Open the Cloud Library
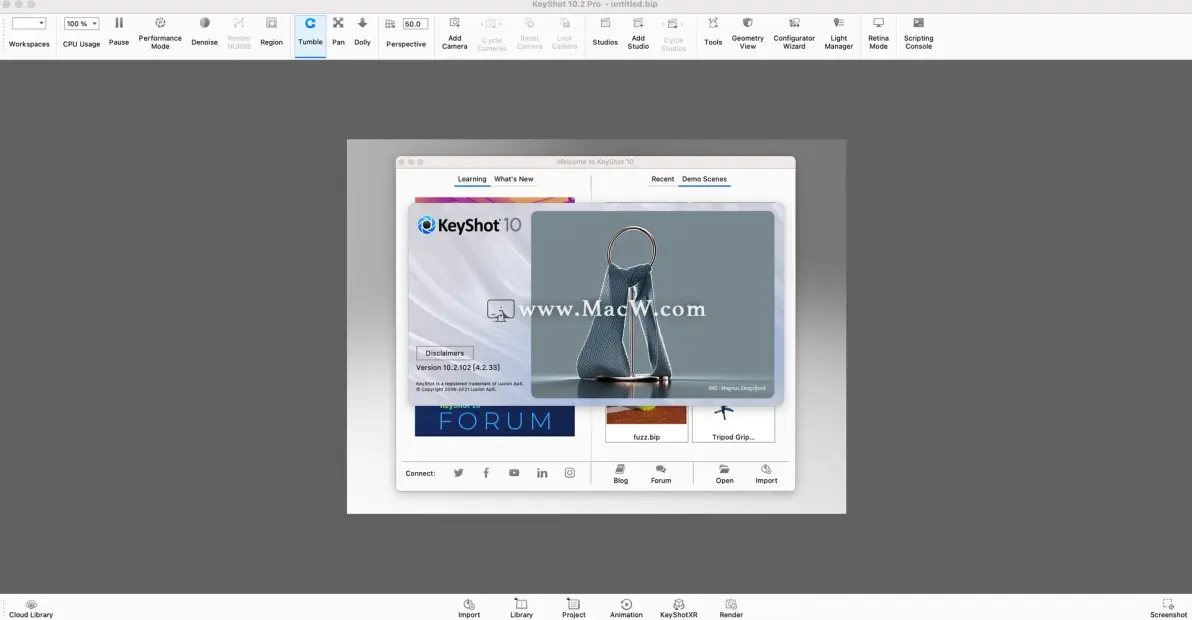1192x620 pixels. pos(31,609)
